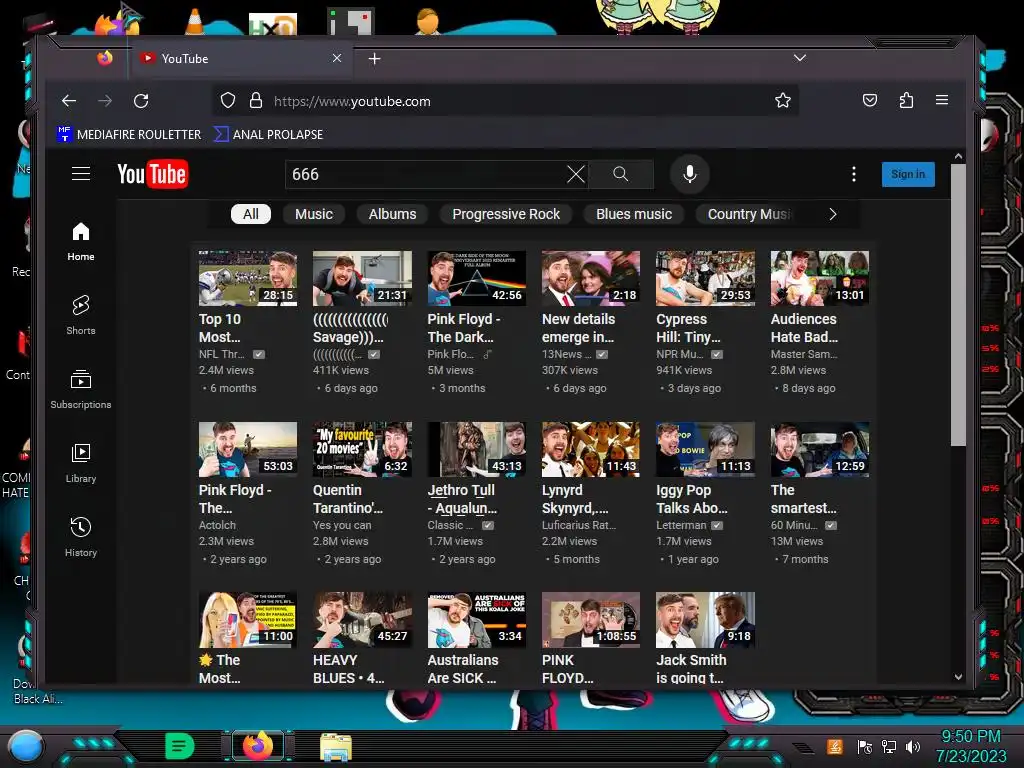1024x768 pixels.
Task: Close the YouTube tab
Action: coord(337,58)
